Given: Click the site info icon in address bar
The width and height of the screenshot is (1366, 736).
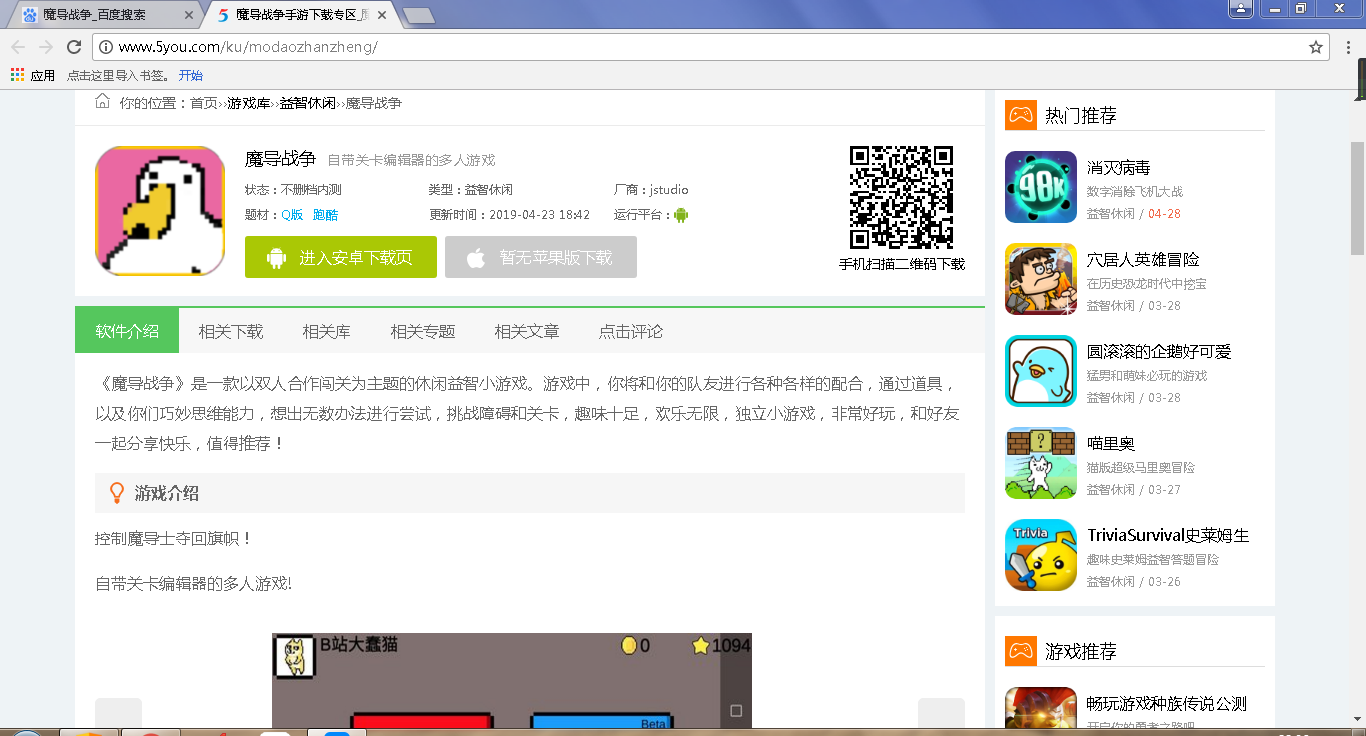Looking at the screenshot, I should pyautogui.click(x=106, y=47).
